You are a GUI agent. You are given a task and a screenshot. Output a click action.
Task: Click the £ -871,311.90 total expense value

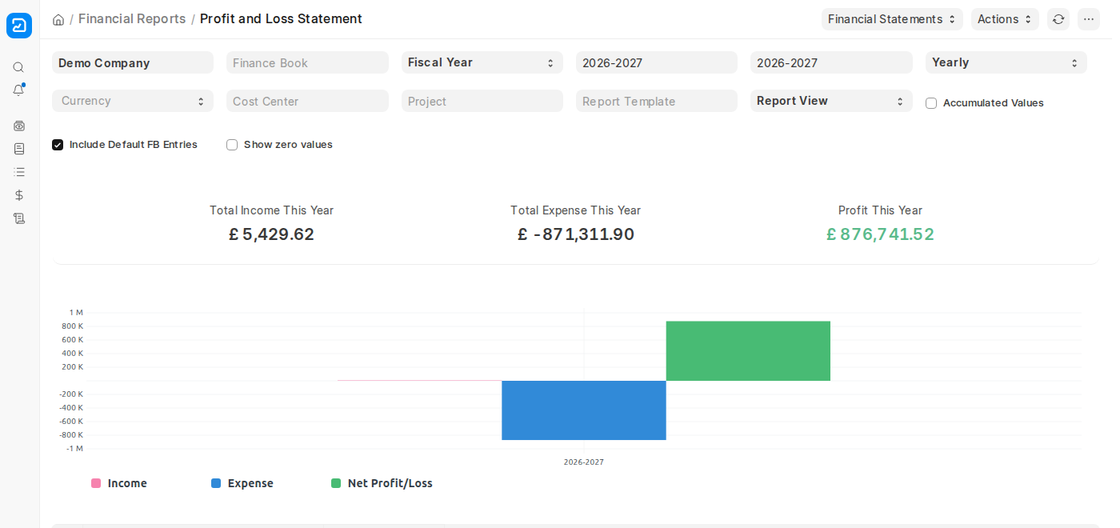tap(576, 234)
